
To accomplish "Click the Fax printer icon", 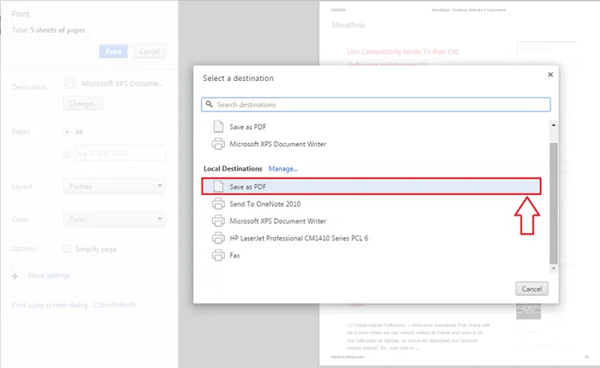I will coord(218,255).
